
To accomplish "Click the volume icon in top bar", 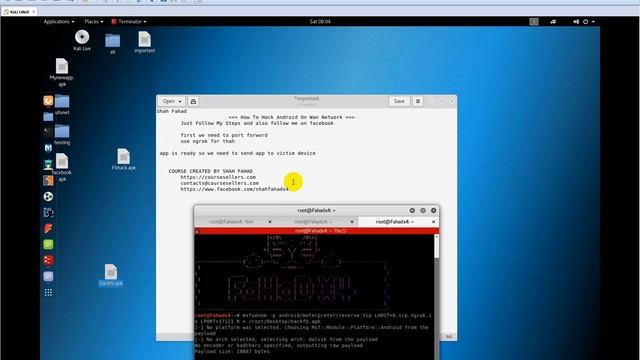I will [576, 22].
